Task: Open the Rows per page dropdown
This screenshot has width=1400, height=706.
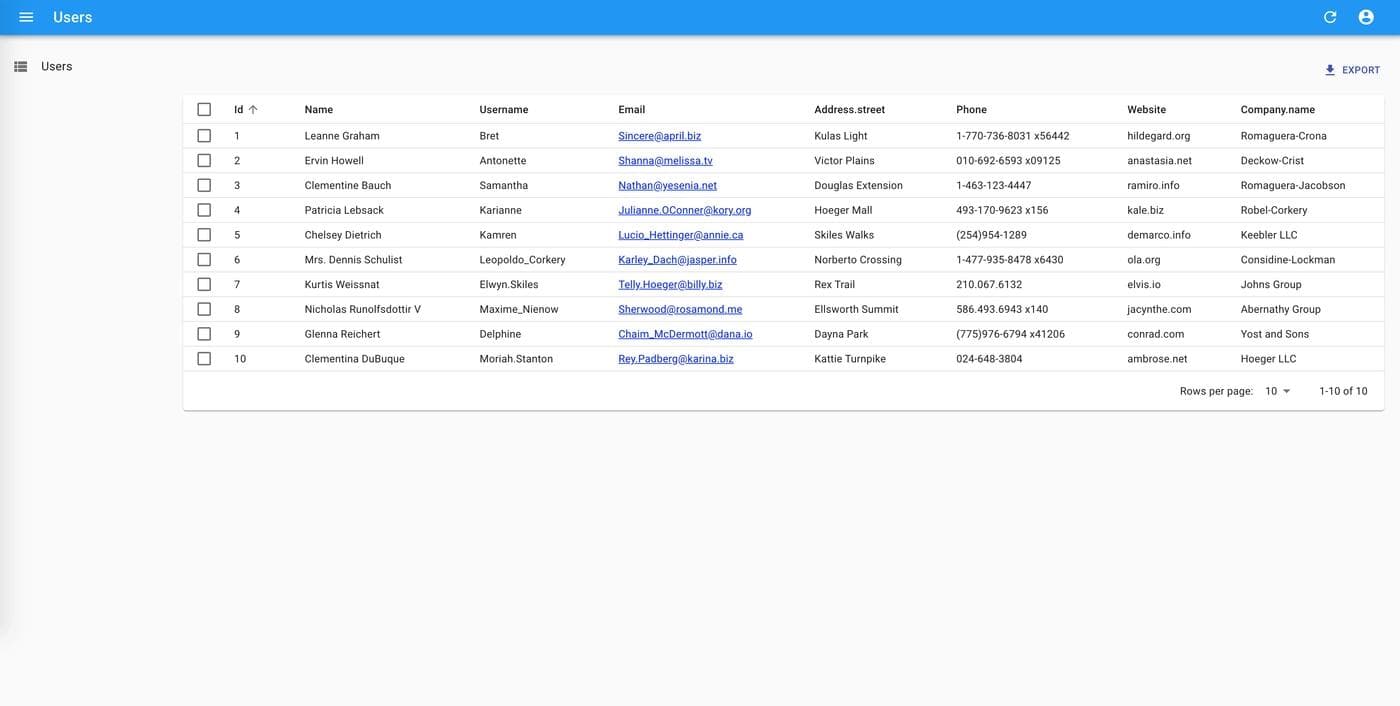Action: (1277, 391)
